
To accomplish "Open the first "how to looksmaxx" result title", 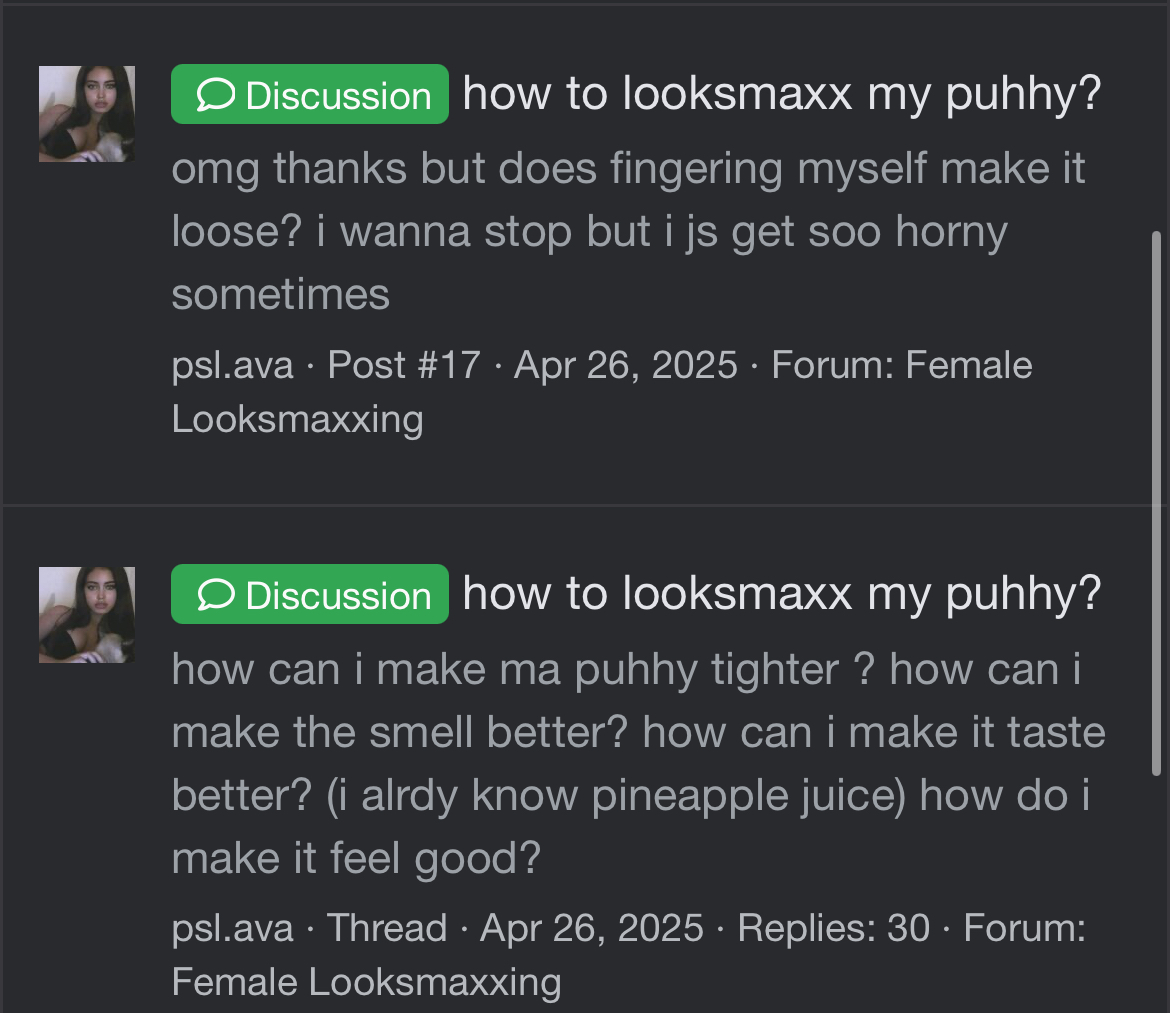I will coord(781,94).
